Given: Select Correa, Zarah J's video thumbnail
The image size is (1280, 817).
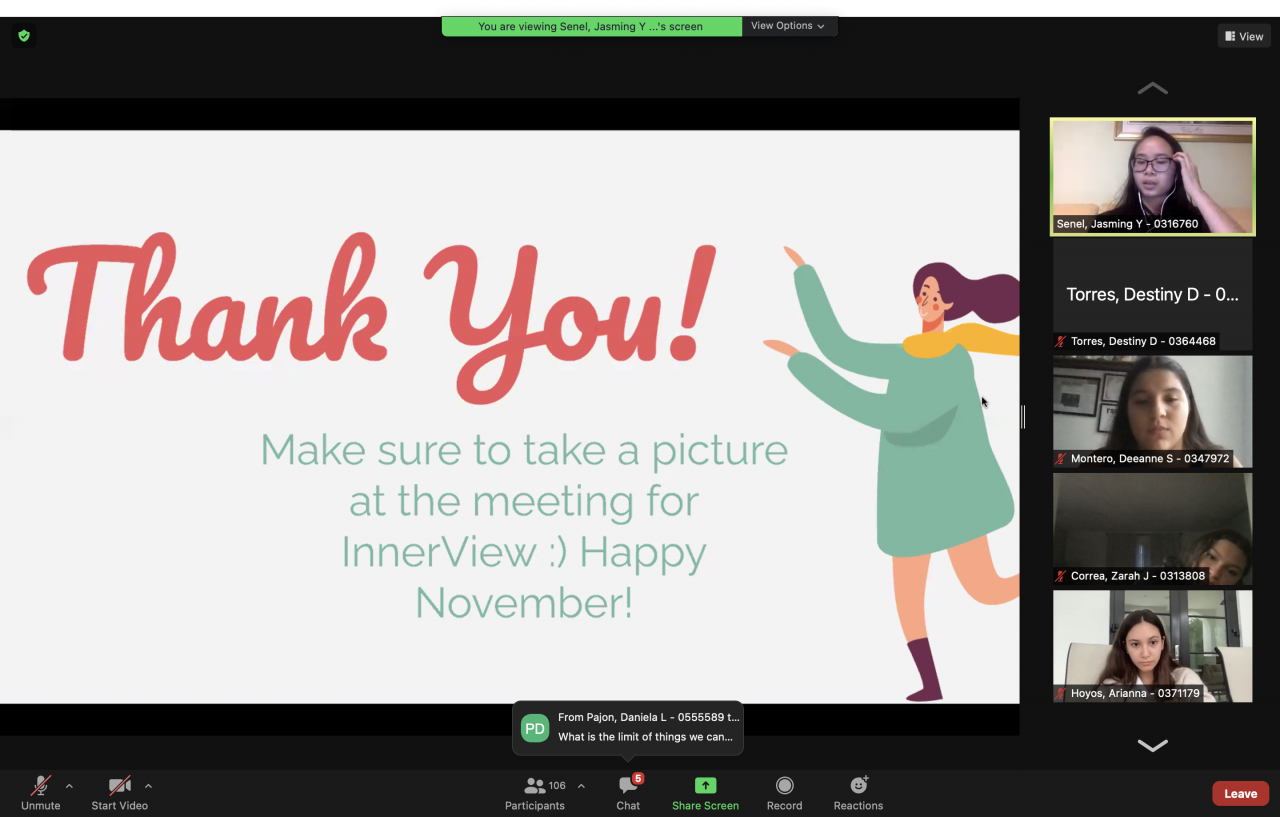Looking at the screenshot, I should pyautogui.click(x=1152, y=528).
